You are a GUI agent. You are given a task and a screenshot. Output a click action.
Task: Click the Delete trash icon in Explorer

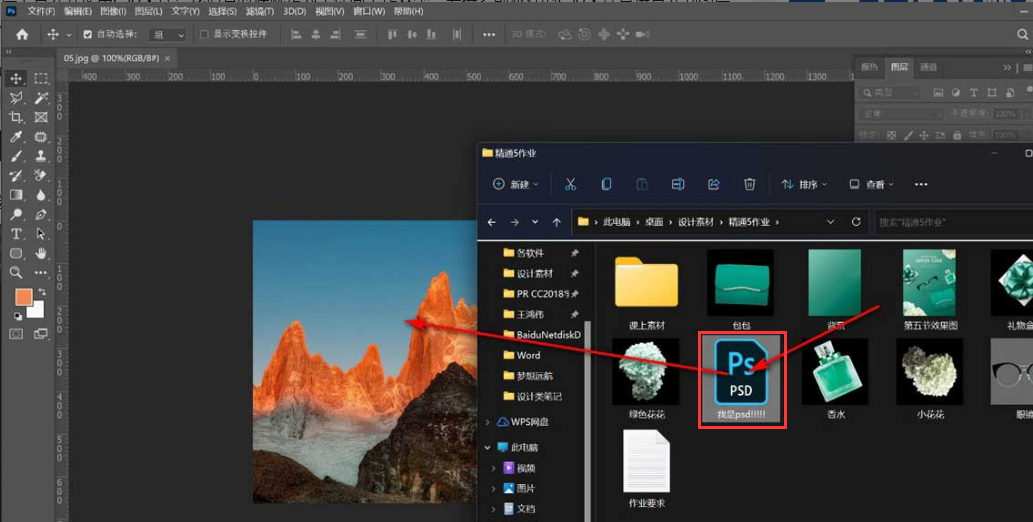749,184
